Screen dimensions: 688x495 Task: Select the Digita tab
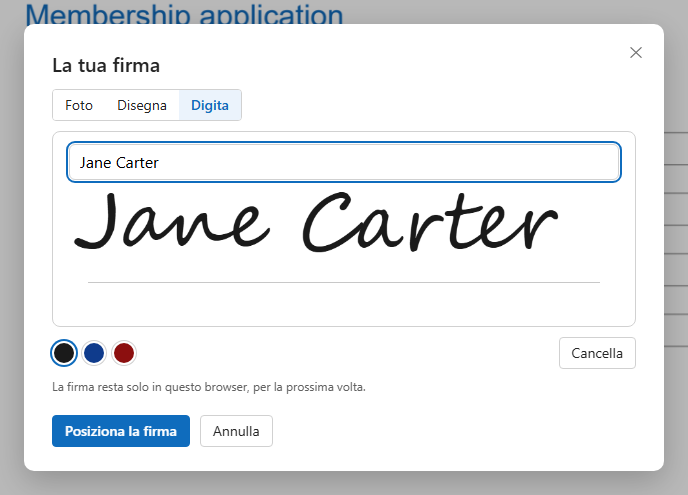coord(210,105)
